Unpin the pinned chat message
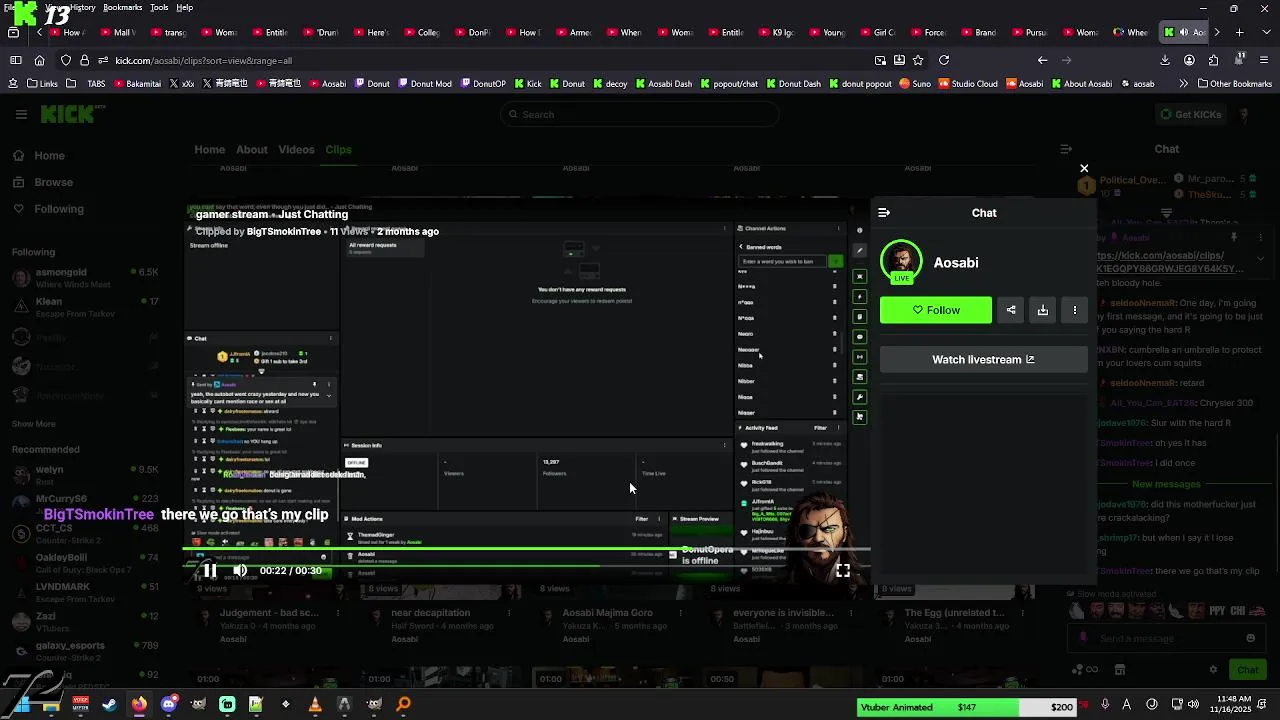1280x720 pixels. [1234, 238]
